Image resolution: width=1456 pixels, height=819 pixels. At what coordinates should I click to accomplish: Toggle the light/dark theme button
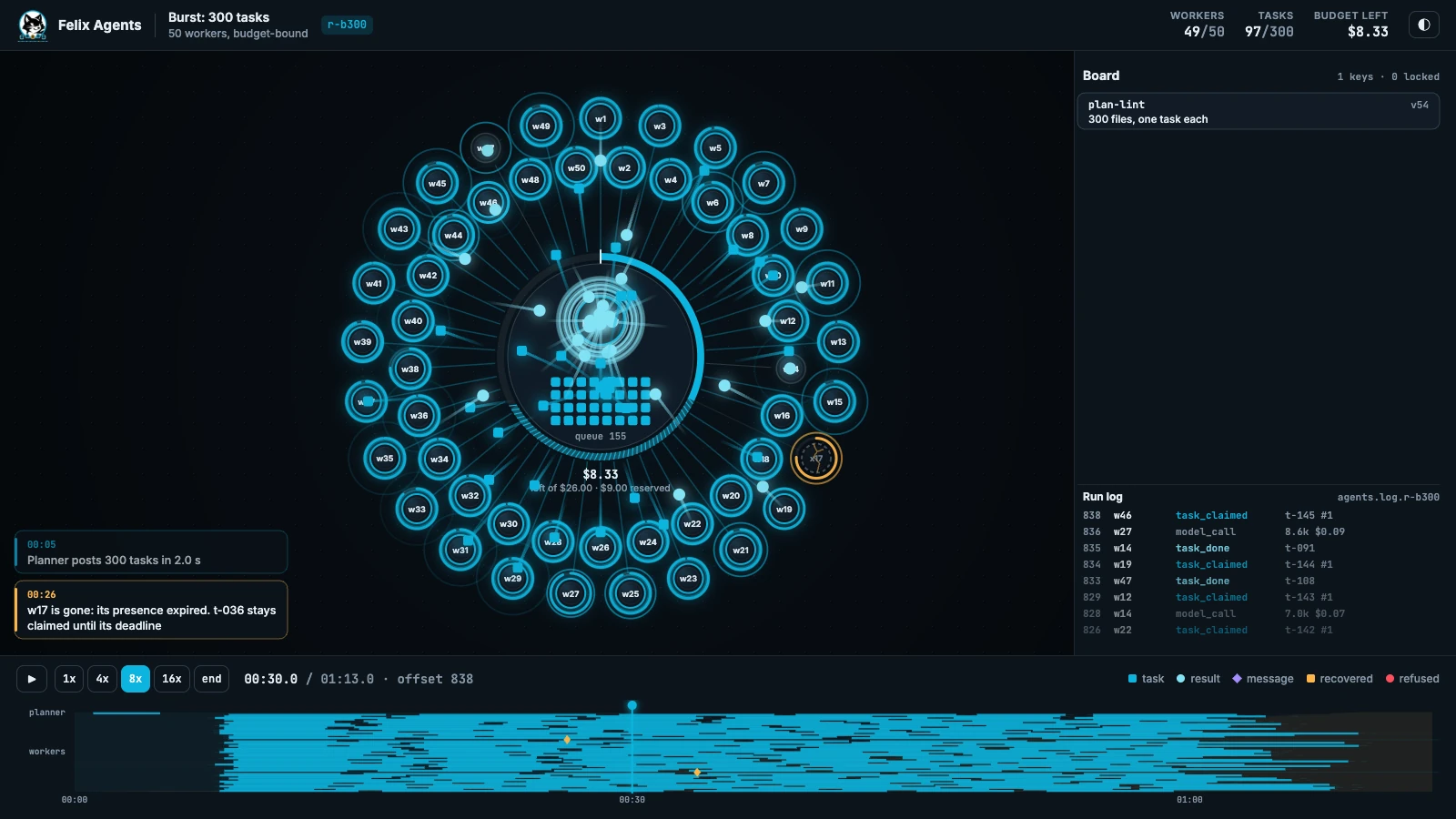[1424, 25]
